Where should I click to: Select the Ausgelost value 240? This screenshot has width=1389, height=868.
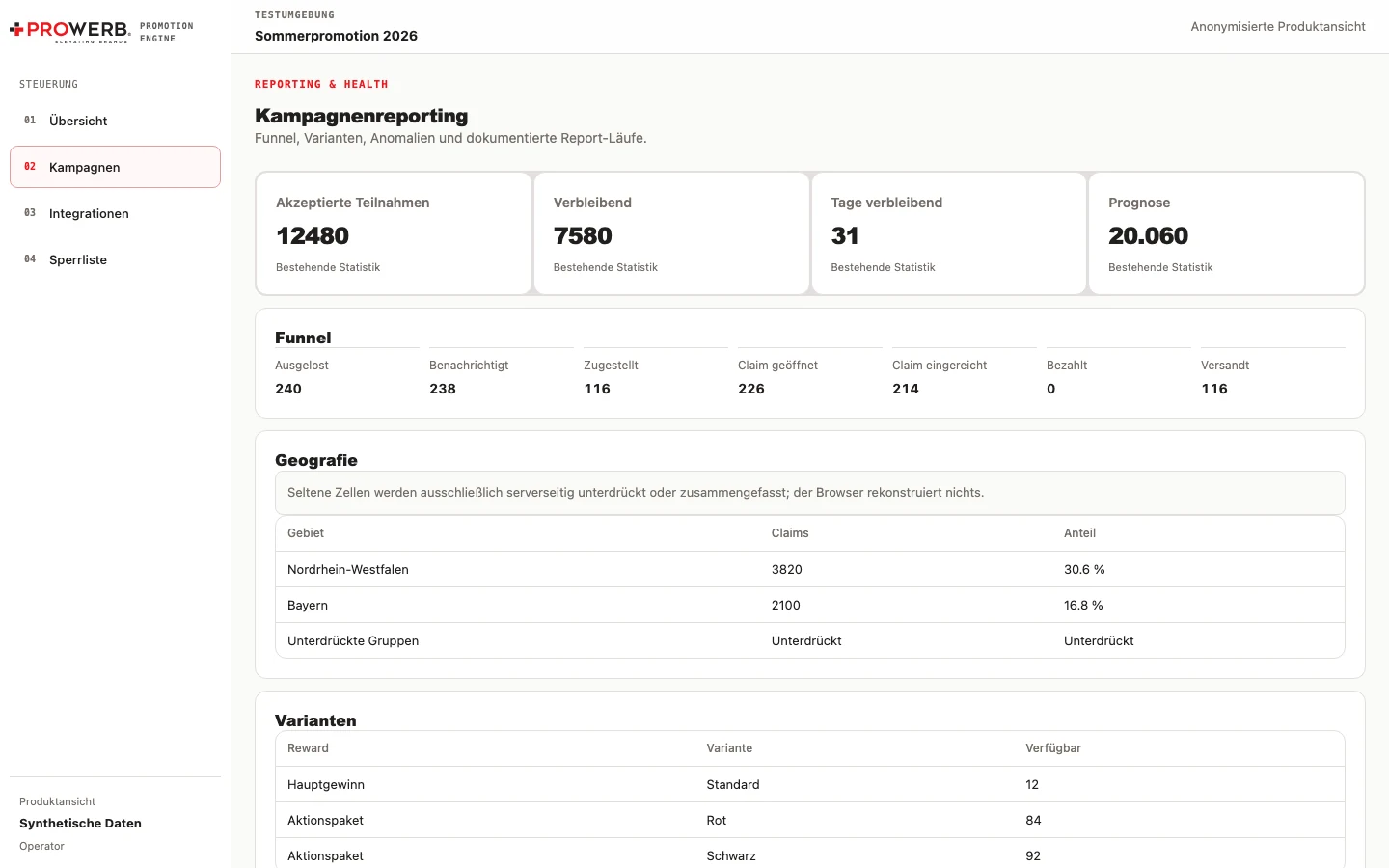click(288, 389)
